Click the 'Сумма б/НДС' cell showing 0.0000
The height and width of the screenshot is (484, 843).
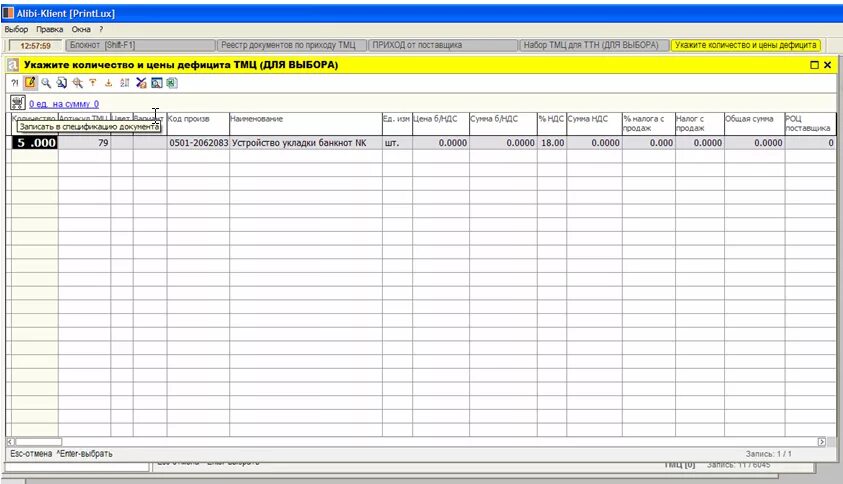(x=503, y=143)
